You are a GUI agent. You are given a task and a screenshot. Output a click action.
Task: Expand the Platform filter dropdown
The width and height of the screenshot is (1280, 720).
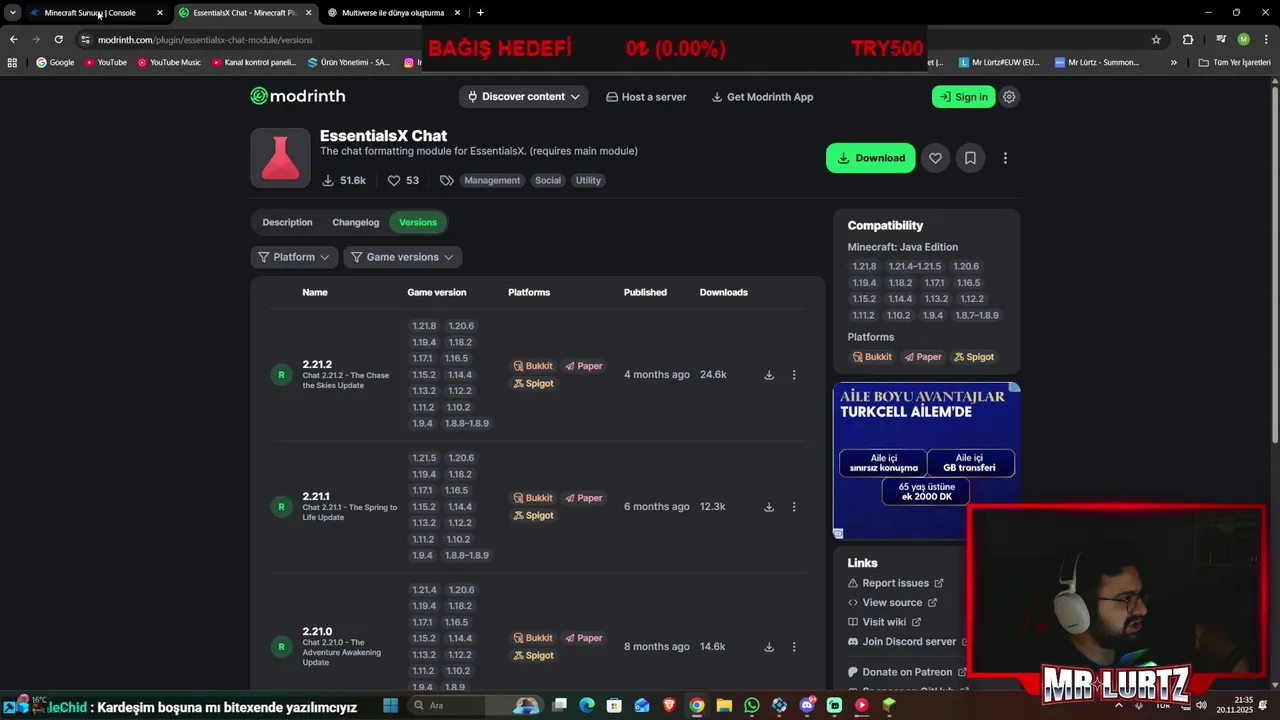click(x=293, y=257)
